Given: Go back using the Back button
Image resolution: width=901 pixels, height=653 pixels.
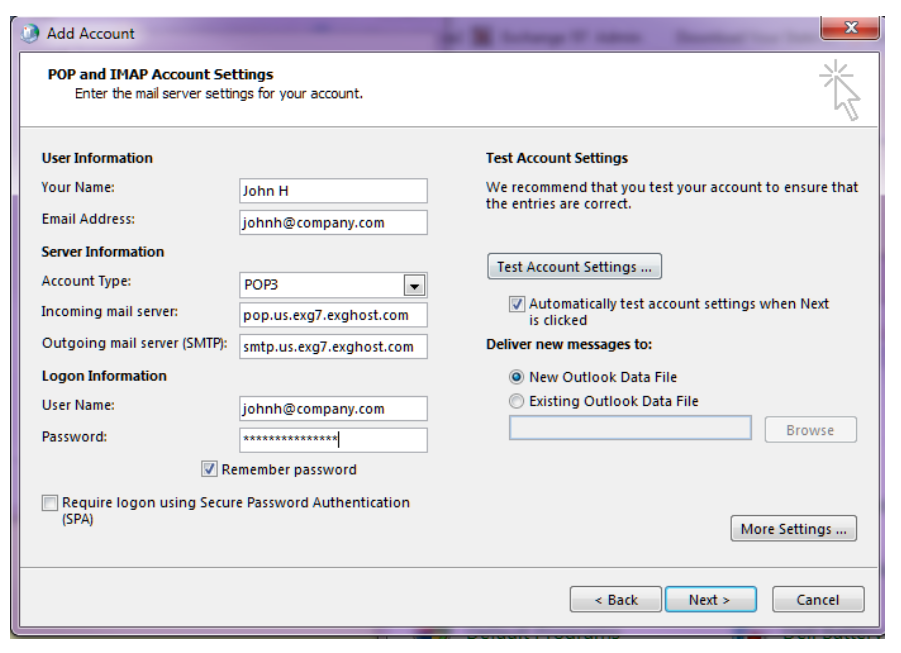Looking at the screenshot, I should click(615, 600).
